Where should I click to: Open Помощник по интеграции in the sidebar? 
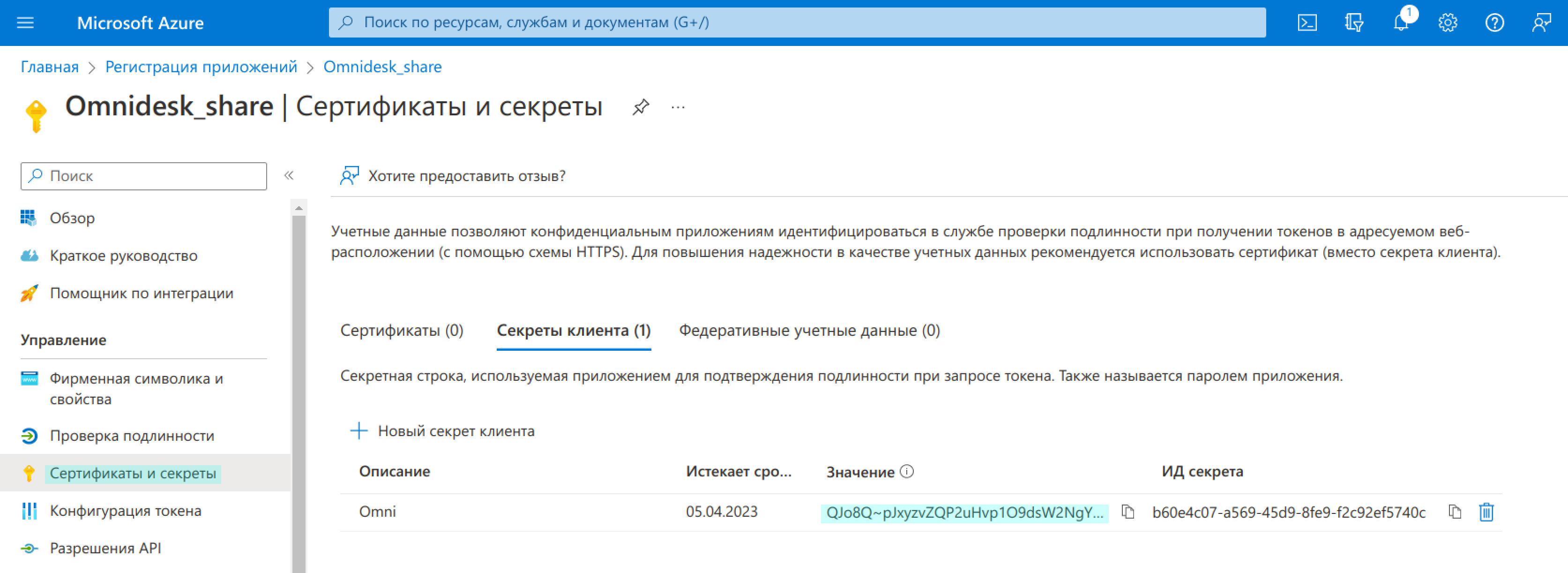point(141,294)
